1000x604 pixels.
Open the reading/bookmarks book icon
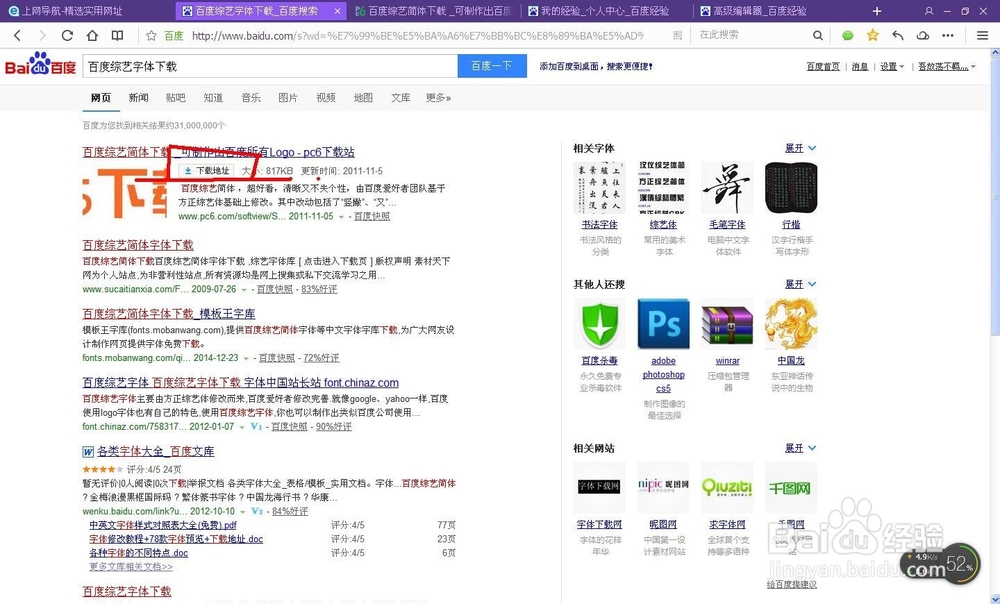[117, 36]
